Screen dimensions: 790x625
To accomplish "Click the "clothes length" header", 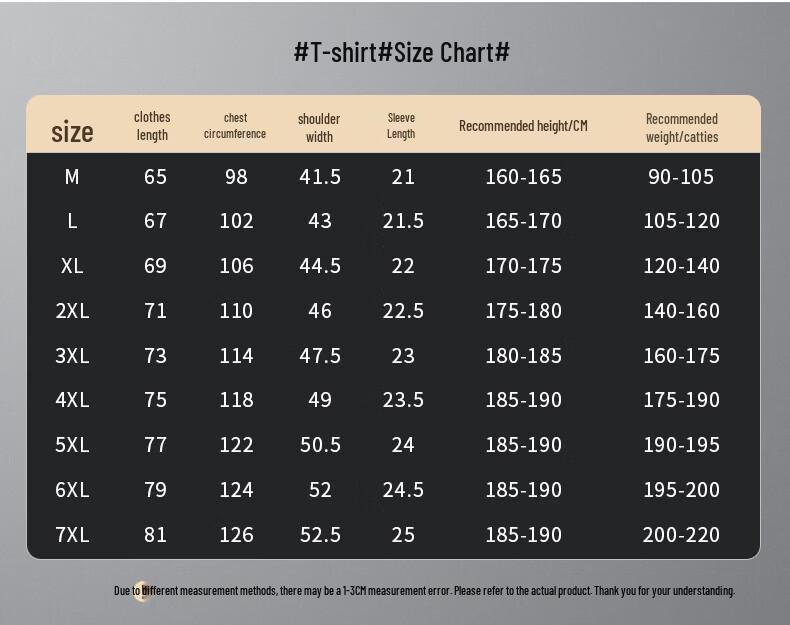I will (152, 126).
